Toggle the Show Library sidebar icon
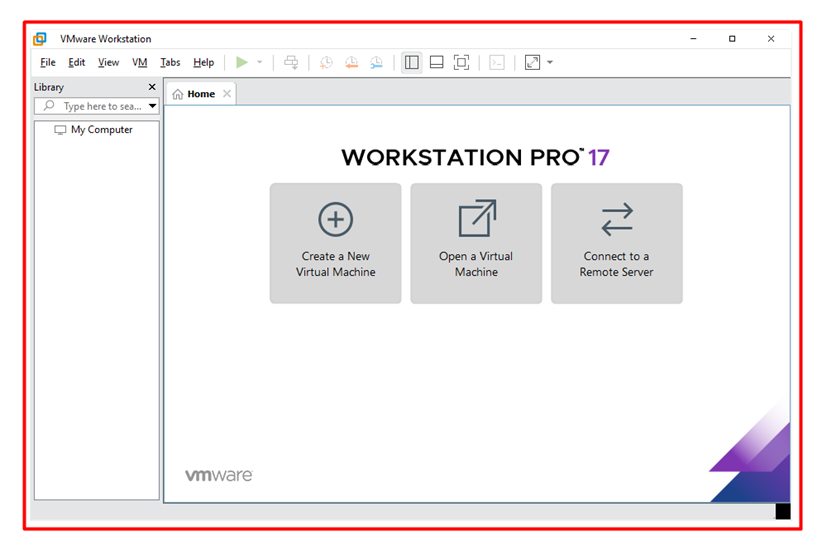Screen dimensions: 822x551 pos(412,62)
